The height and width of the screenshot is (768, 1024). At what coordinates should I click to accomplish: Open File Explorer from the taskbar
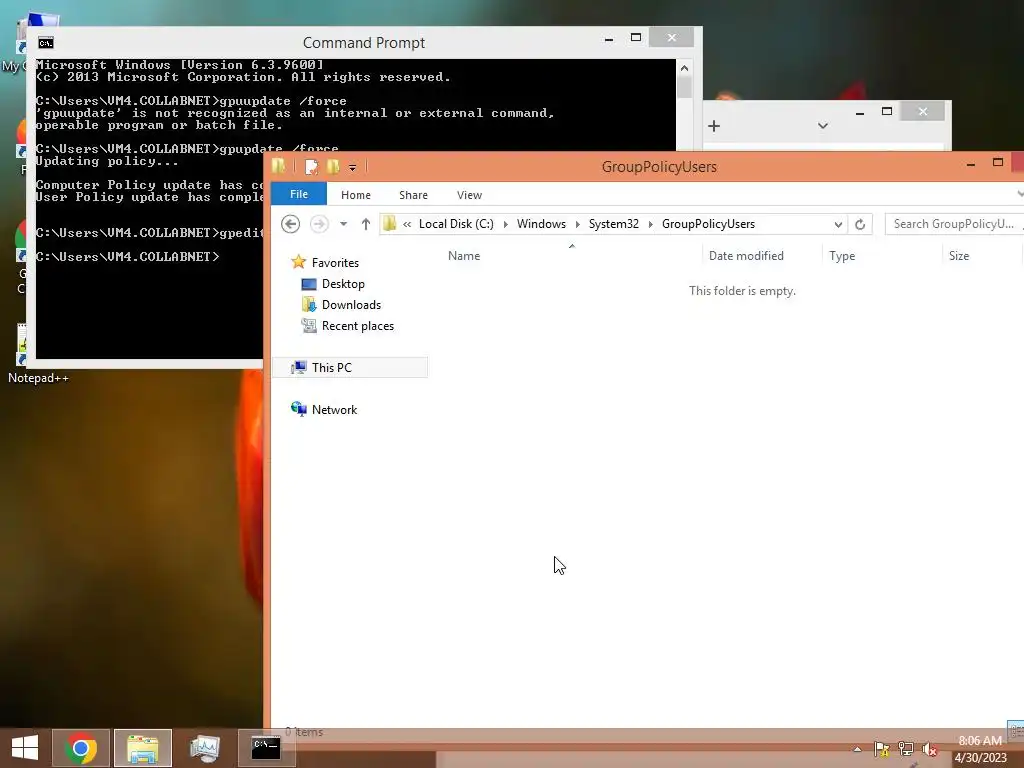tap(143, 748)
